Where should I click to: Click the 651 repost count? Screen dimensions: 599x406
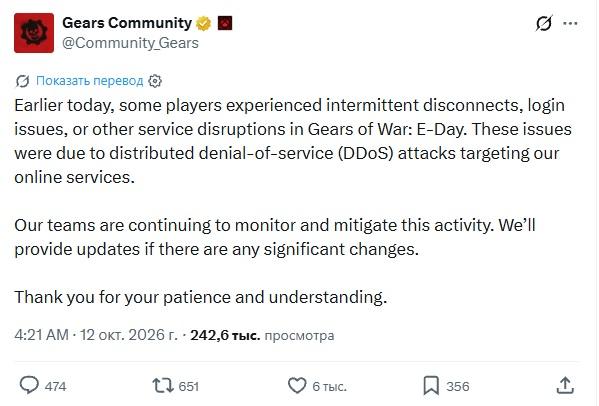coord(189,387)
